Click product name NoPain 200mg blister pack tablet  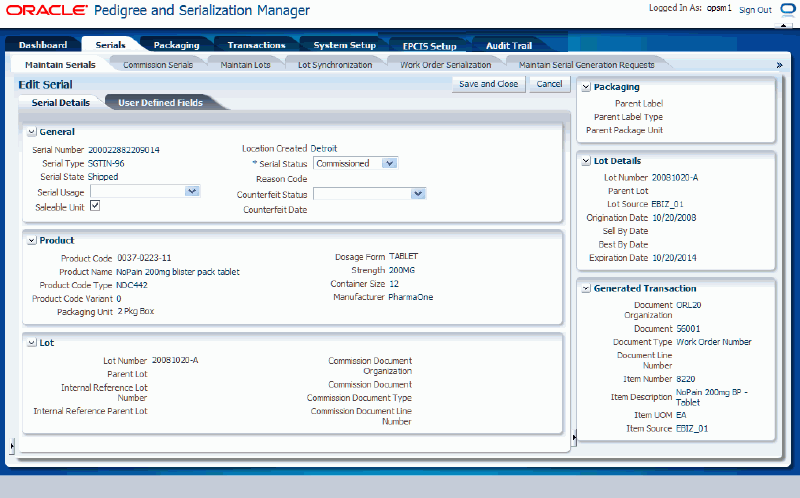tap(178, 272)
